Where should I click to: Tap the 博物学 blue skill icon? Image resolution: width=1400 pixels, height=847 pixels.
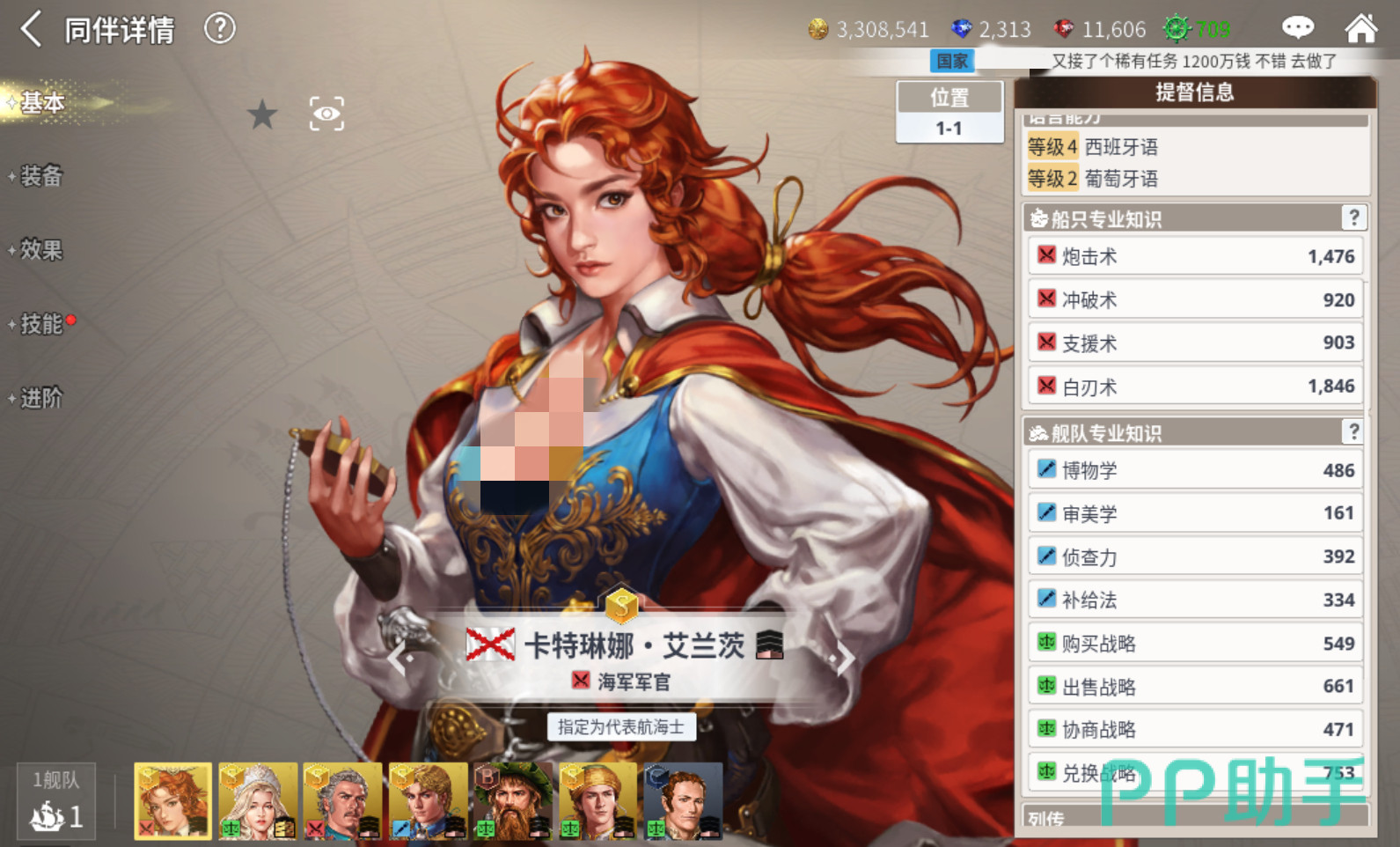tap(1046, 468)
